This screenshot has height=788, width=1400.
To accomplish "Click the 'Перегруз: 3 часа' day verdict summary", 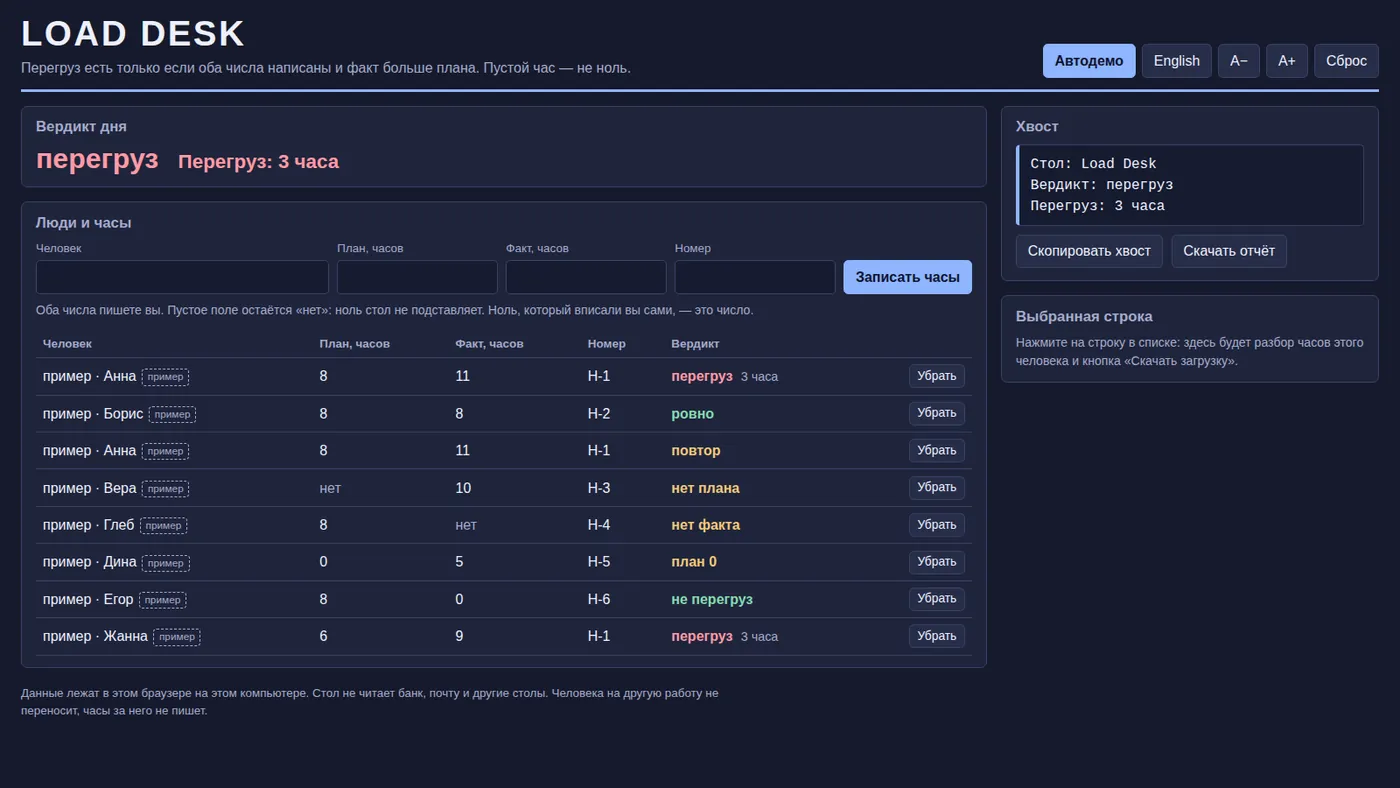I will (258, 162).
